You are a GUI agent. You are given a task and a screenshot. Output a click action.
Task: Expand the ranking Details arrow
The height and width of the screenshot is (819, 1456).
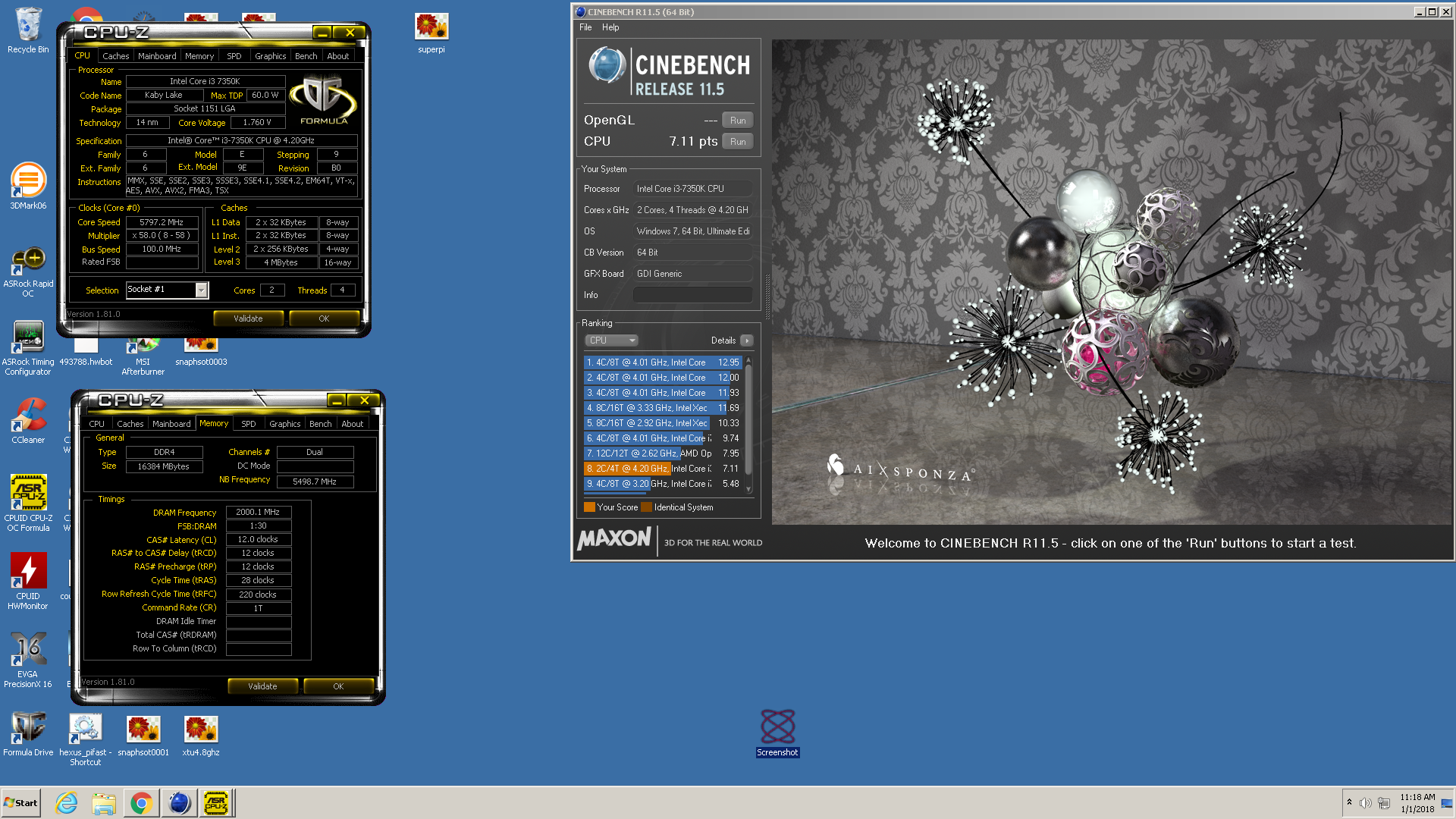[x=747, y=340]
